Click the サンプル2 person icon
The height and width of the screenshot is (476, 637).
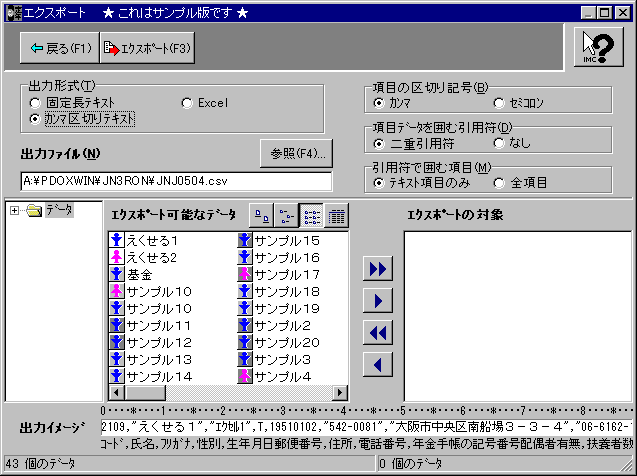(245, 325)
